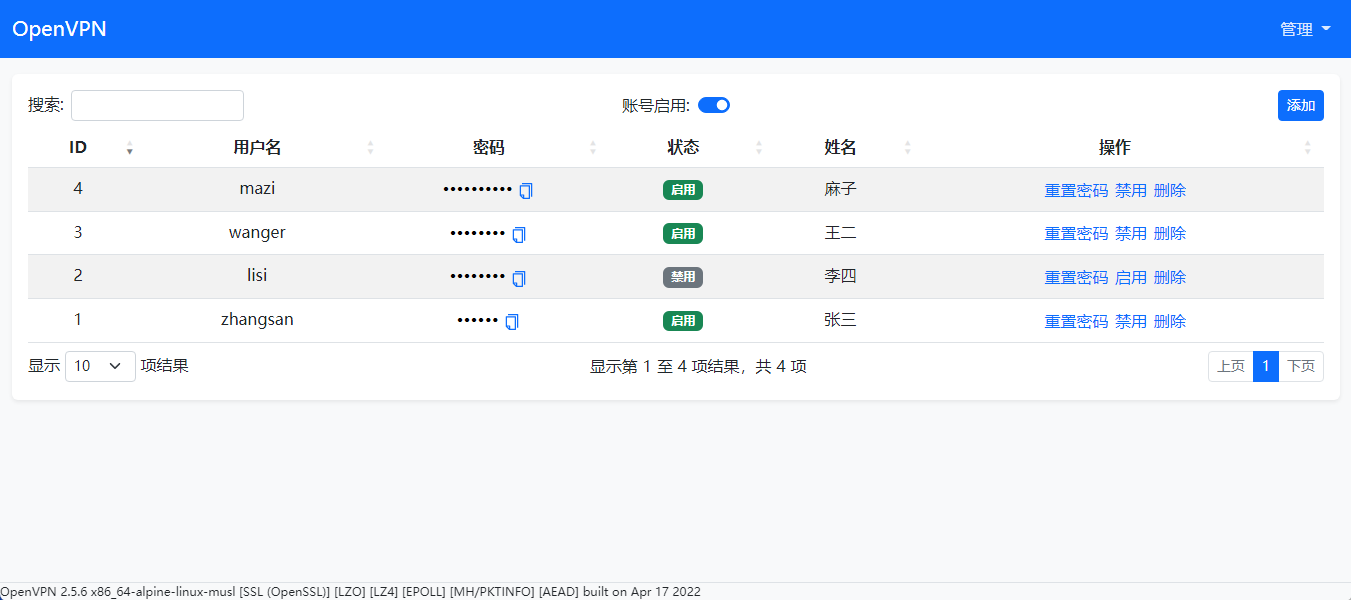
Task: Click 重置密码 for user wanger
Action: point(1076,233)
